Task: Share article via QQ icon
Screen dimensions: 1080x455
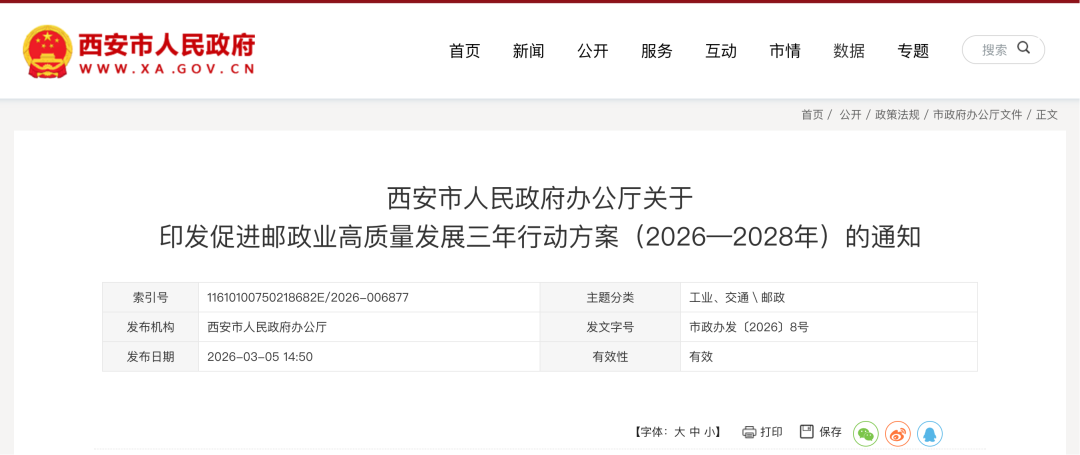Action: (929, 433)
